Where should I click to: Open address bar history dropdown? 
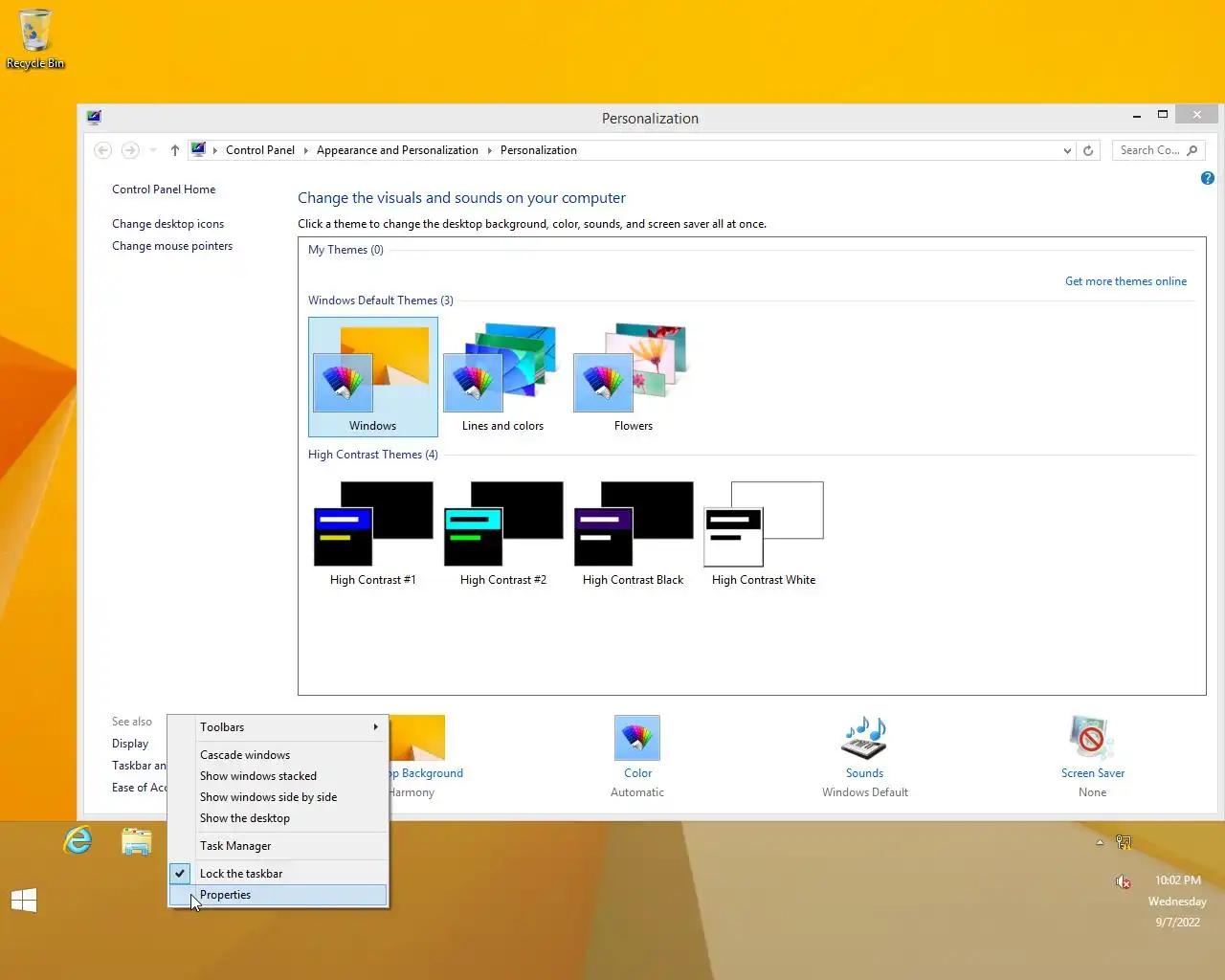(x=1067, y=150)
